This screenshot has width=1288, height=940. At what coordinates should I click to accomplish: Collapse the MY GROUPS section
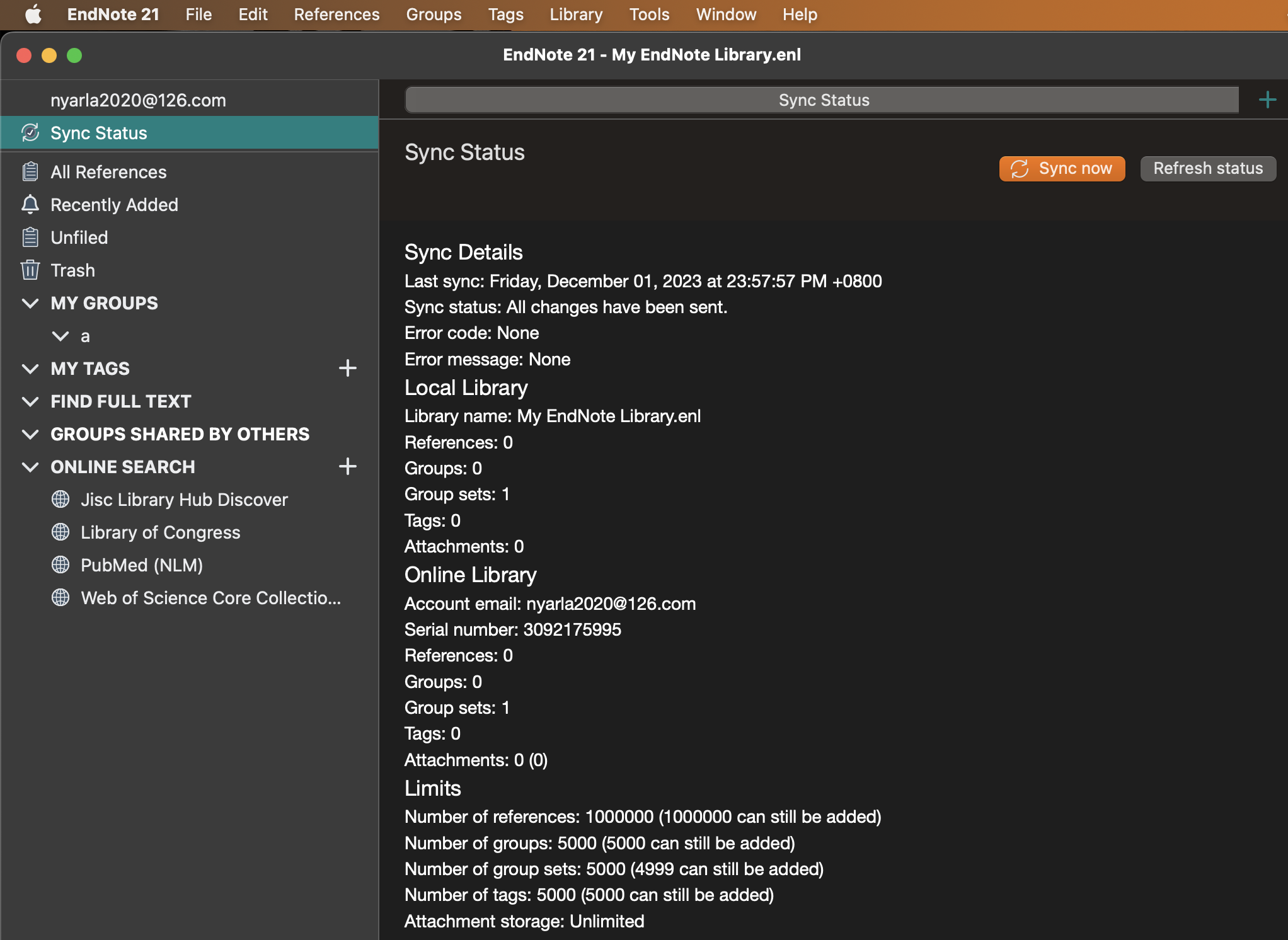tap(30, 303)
